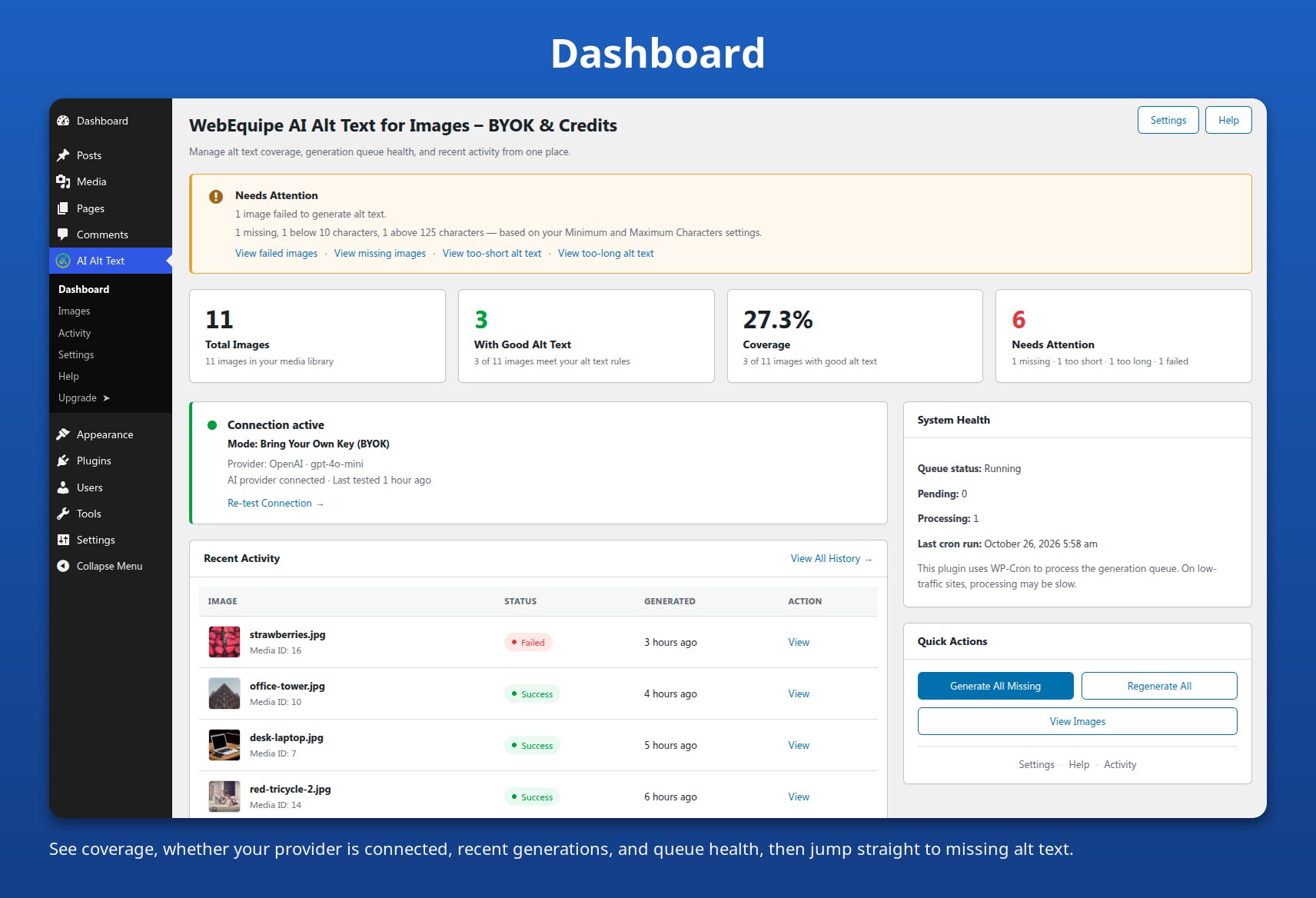
Task: Click the Posts pin icon
Action: pos(63,155)
